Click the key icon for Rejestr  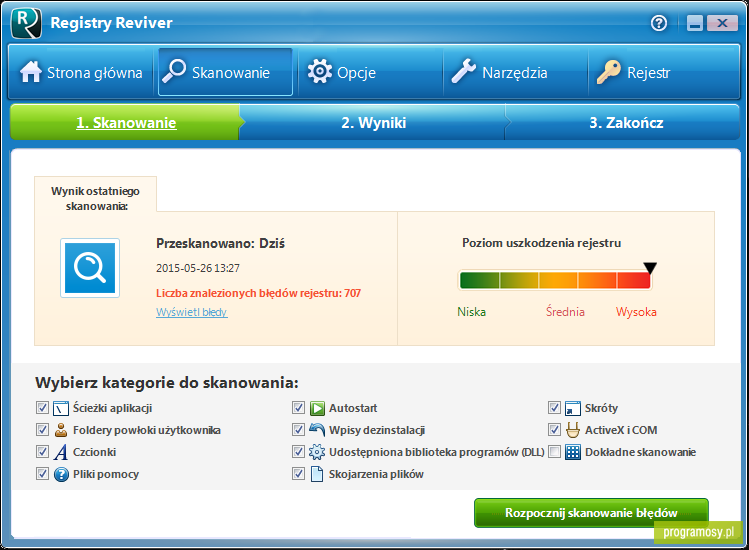coord(609,72)
